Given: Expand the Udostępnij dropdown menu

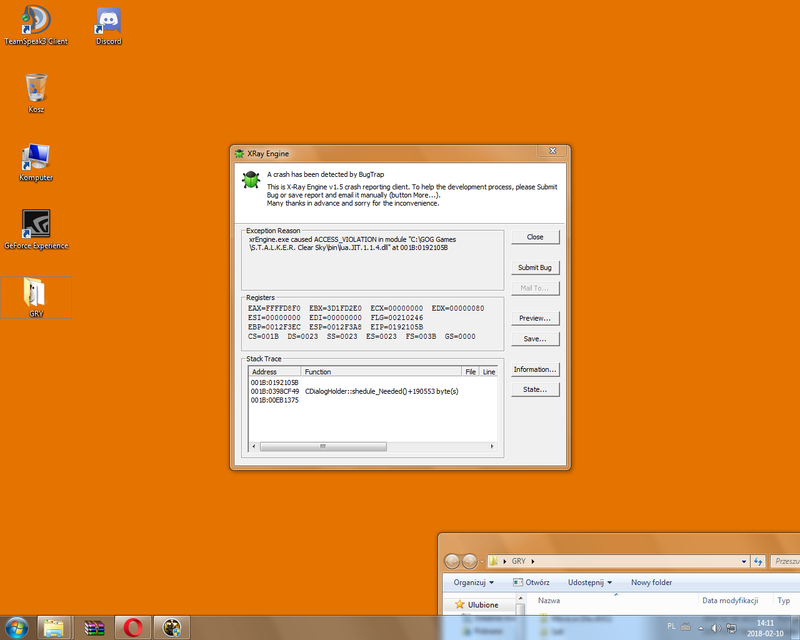Looking at the screenshot, I should 592,582.
